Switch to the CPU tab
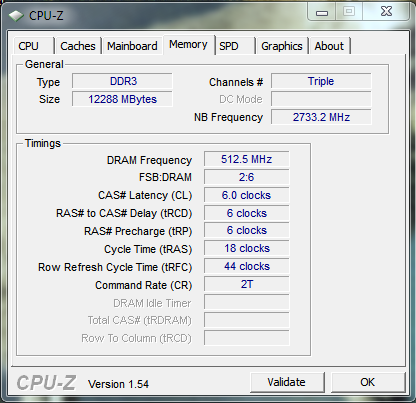The image size is (416, 403). point(34,46)
